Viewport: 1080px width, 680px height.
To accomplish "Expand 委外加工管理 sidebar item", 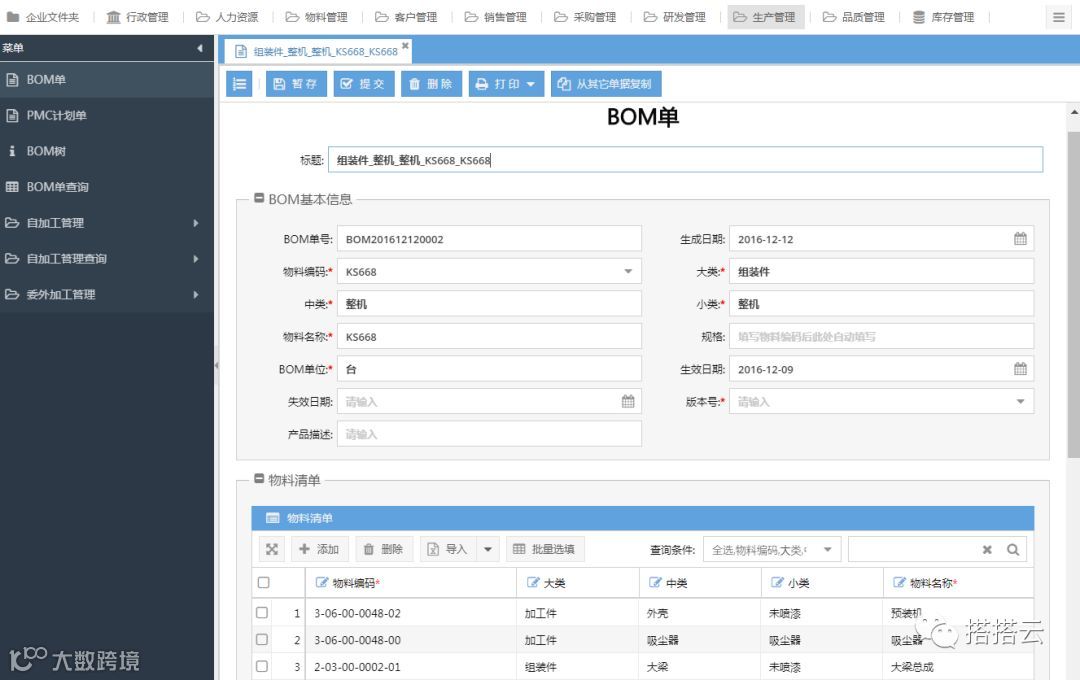I will tap(107, 295).
